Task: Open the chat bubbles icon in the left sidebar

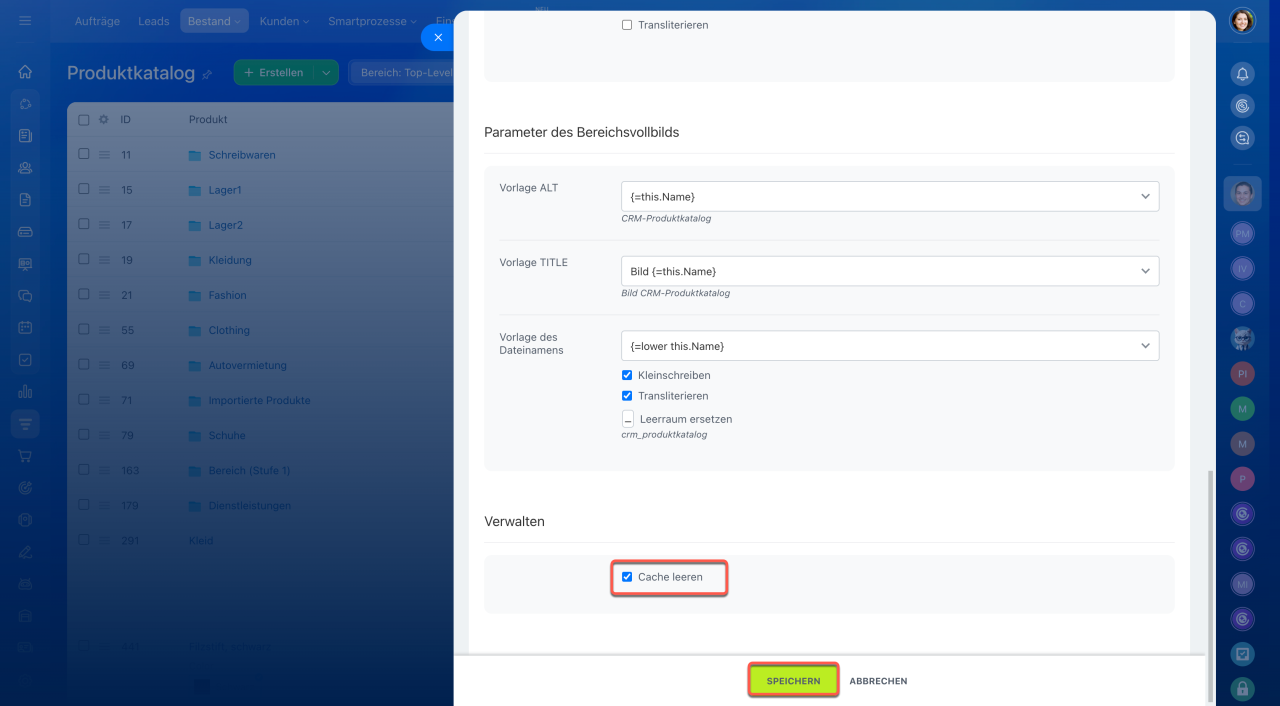Action: [x=25, y=296]
